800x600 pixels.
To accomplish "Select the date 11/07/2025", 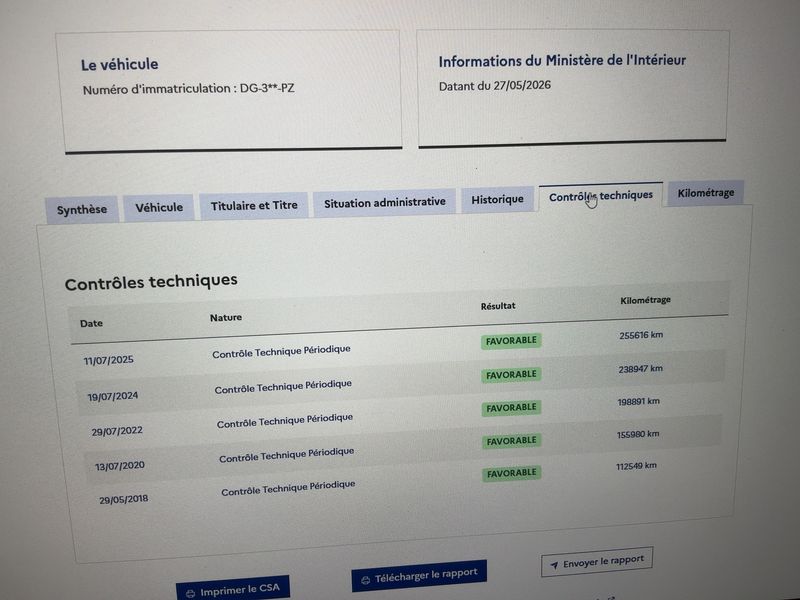I will tap(109, 360).
